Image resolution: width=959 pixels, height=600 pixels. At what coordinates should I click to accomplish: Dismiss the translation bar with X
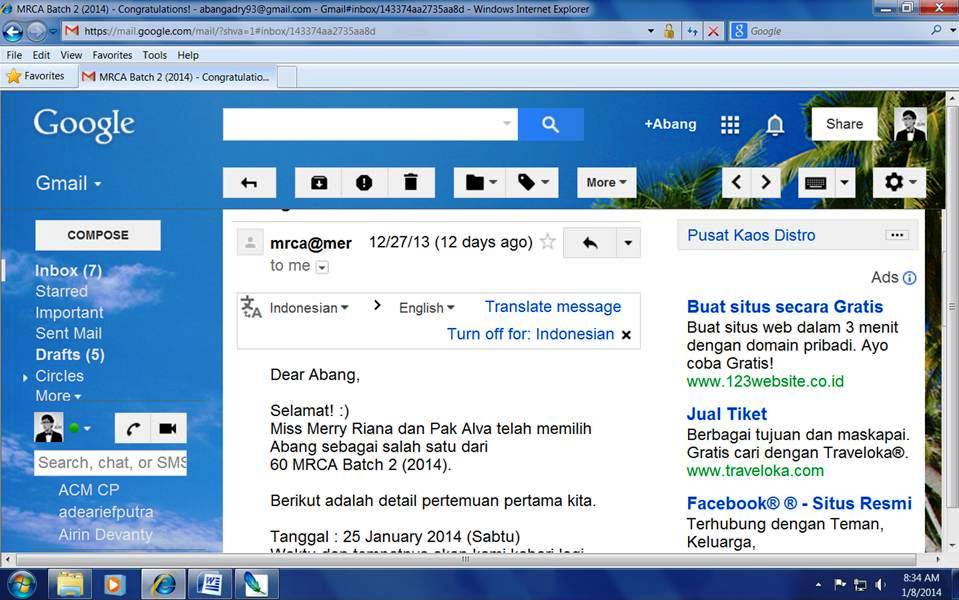[x=626, y=335]
